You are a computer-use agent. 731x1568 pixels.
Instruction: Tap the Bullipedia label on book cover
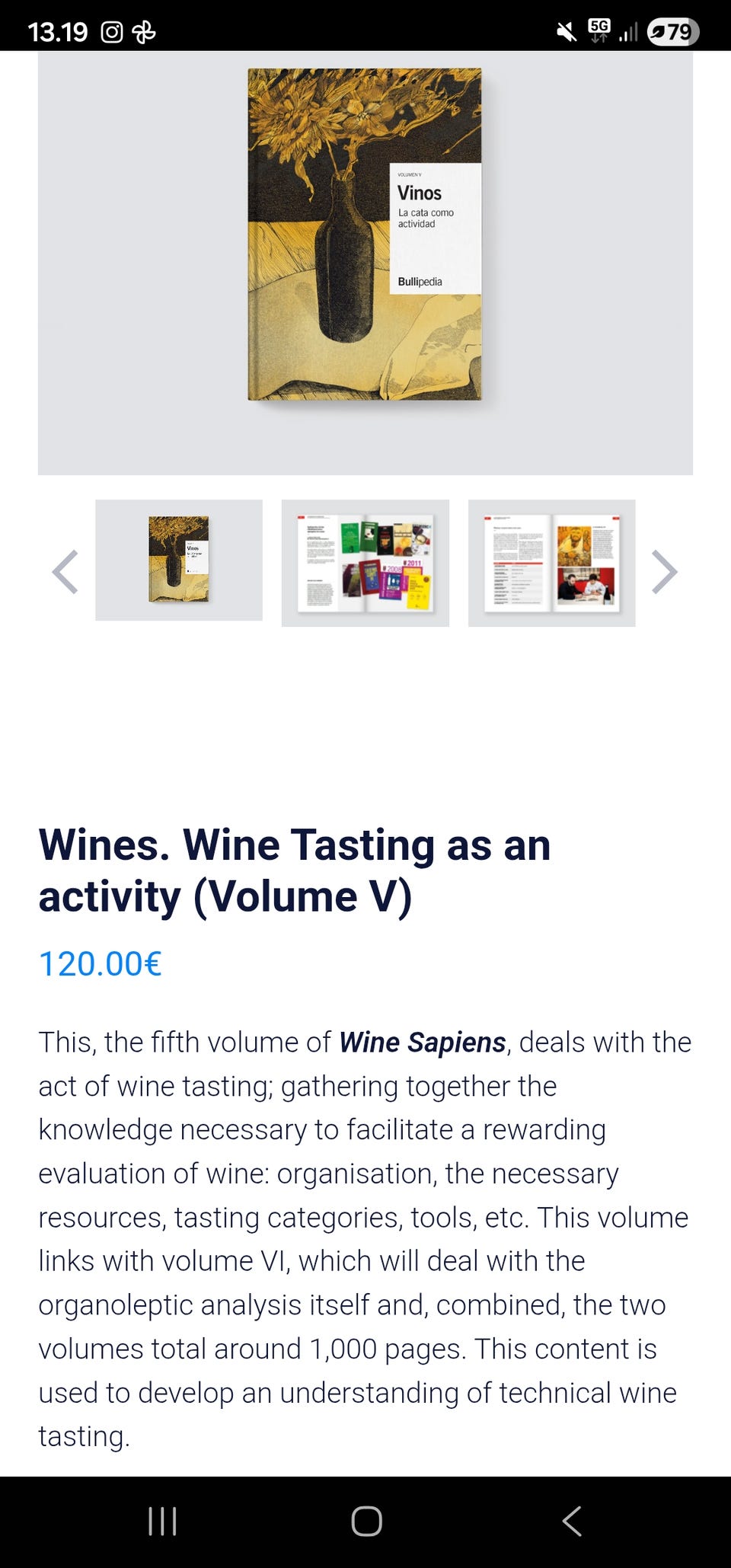420,282
